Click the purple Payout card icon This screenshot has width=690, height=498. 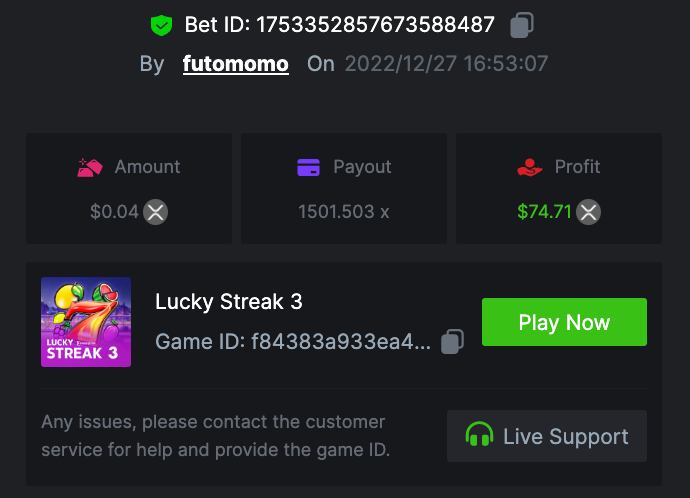pyautogui.click(x=308, y=167)
